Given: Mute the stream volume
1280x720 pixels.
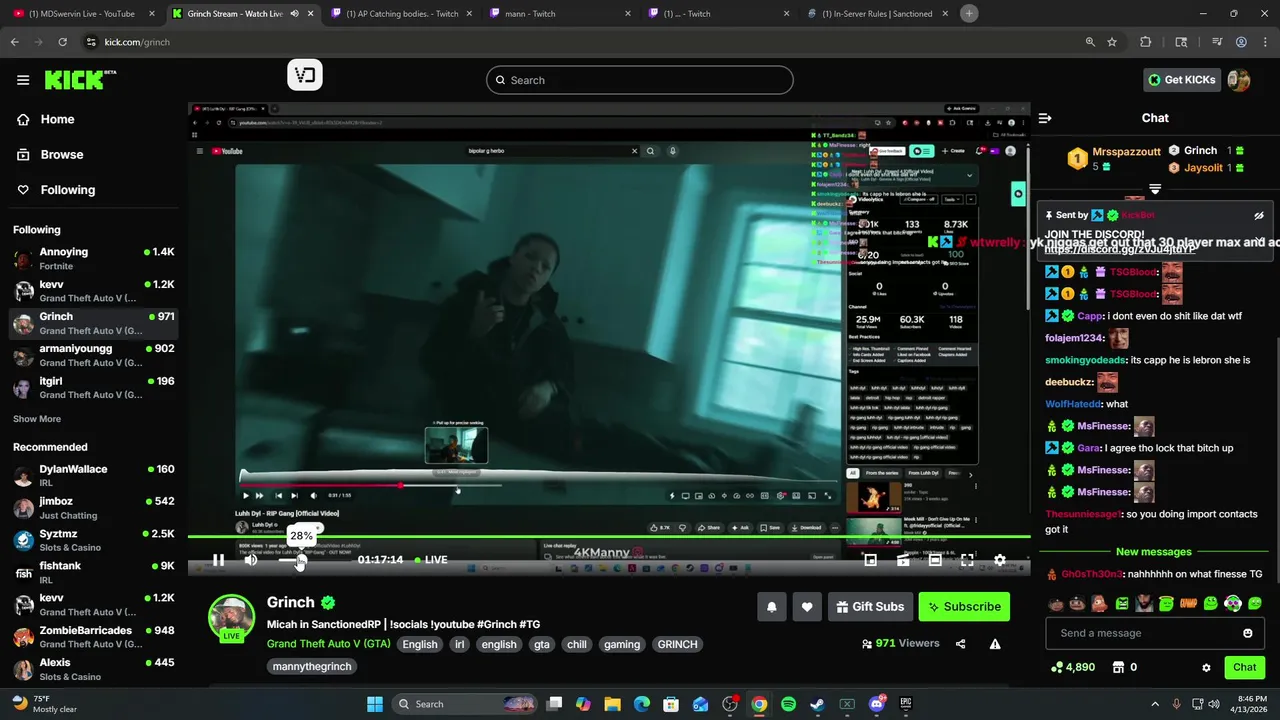Looking at the screenshot, I should click(251, 560).
